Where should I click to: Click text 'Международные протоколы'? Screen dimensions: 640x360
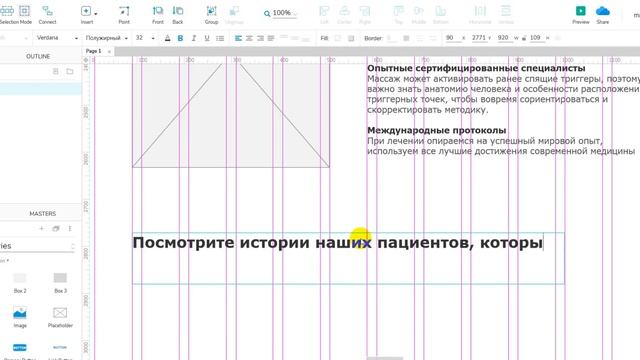pyautogui.click(x=436, y=130)
